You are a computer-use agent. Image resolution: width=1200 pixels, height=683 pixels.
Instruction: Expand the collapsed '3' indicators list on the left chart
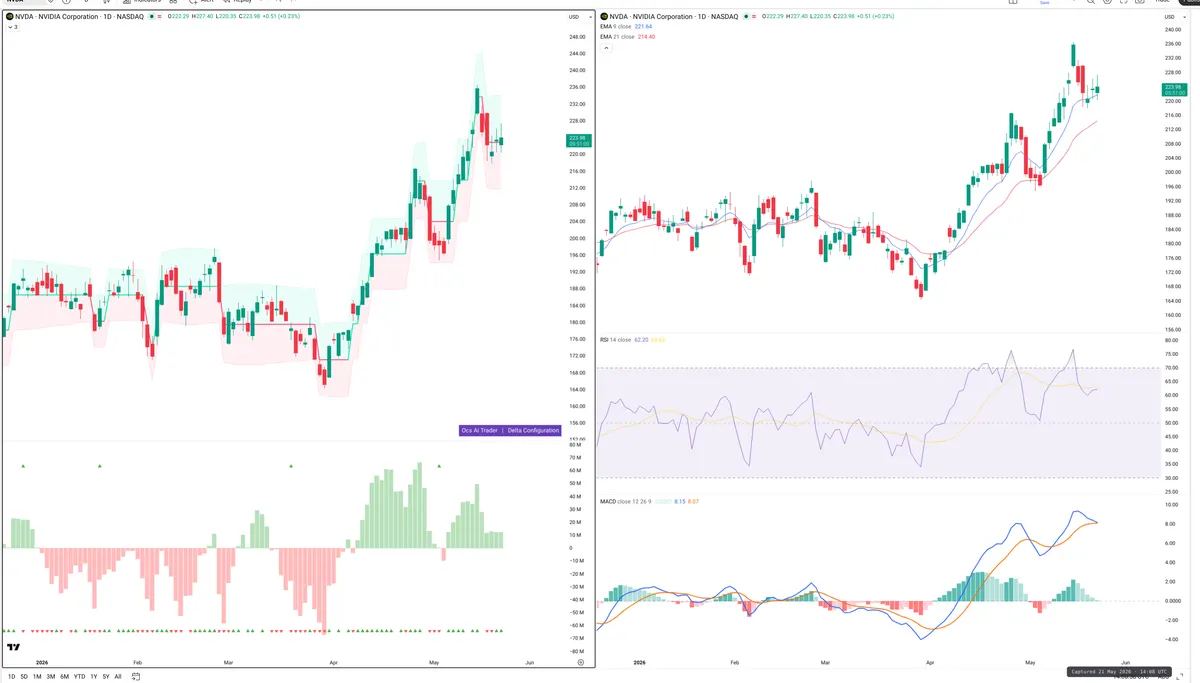13,27
